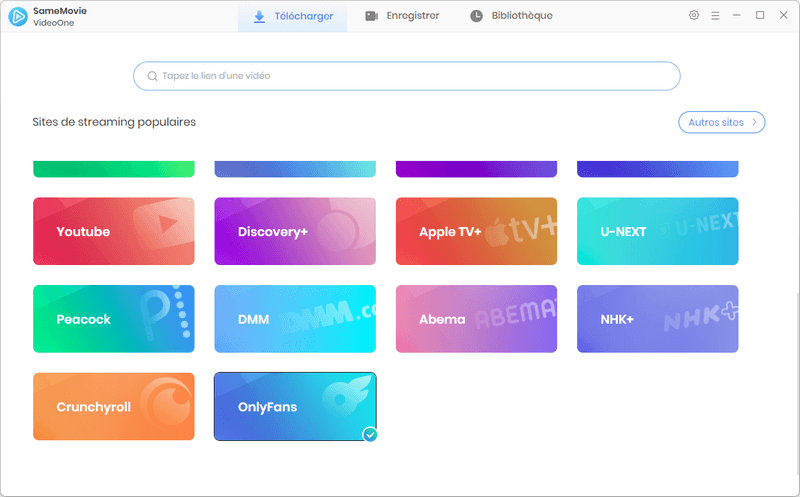Select the Crunchyroll site card
The image size is (800, 497).
114,406
